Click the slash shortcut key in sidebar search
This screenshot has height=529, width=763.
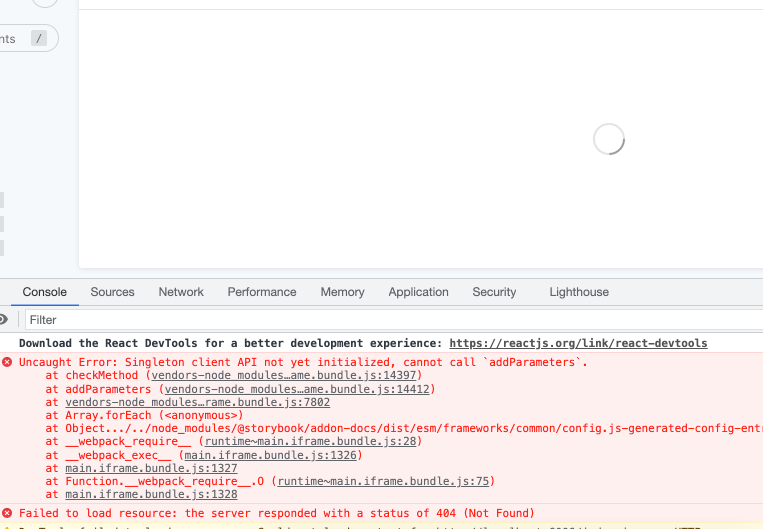click(39, 38)
